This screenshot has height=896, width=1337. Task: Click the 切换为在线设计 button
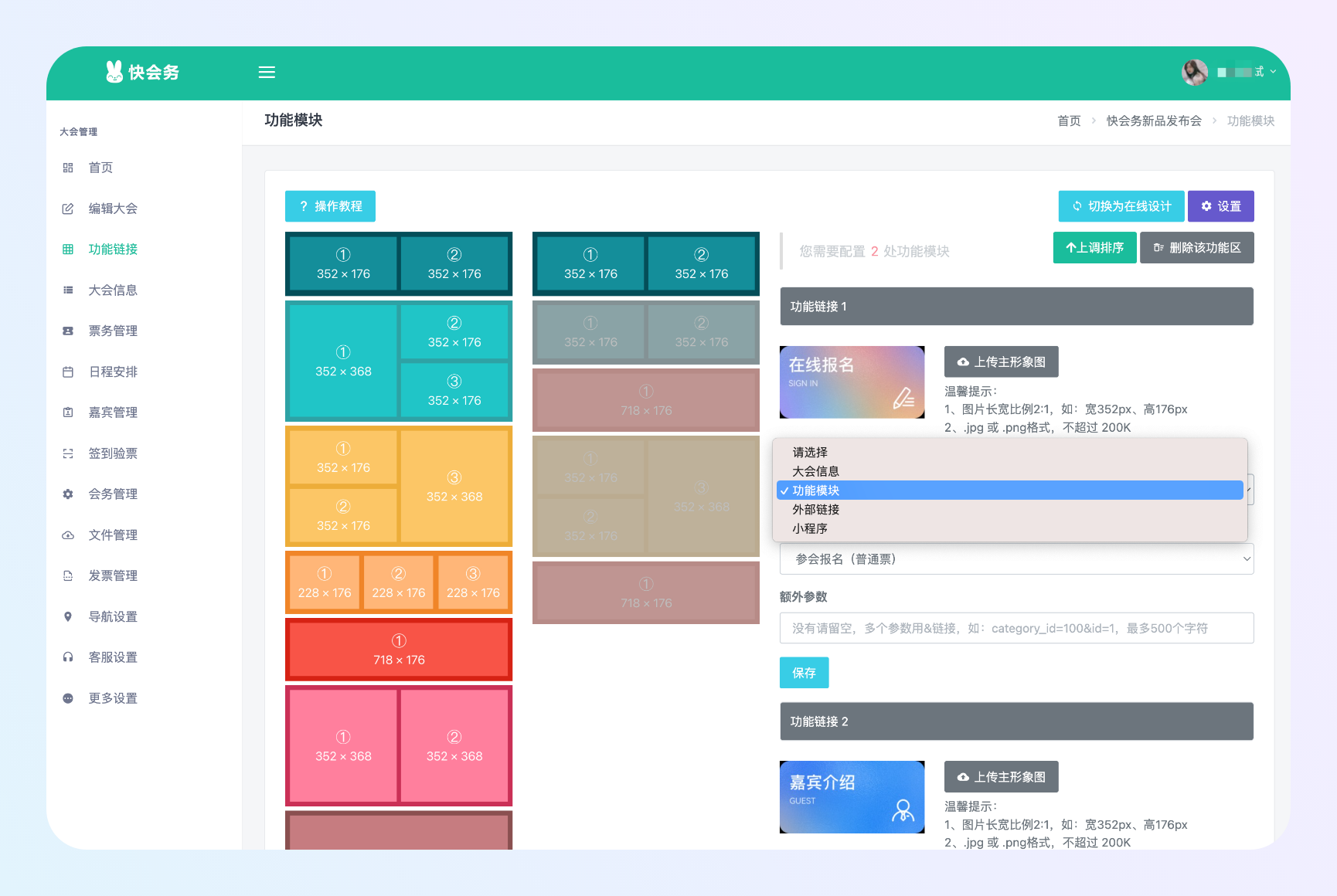pyautogui.click(x=1121, y=206)
